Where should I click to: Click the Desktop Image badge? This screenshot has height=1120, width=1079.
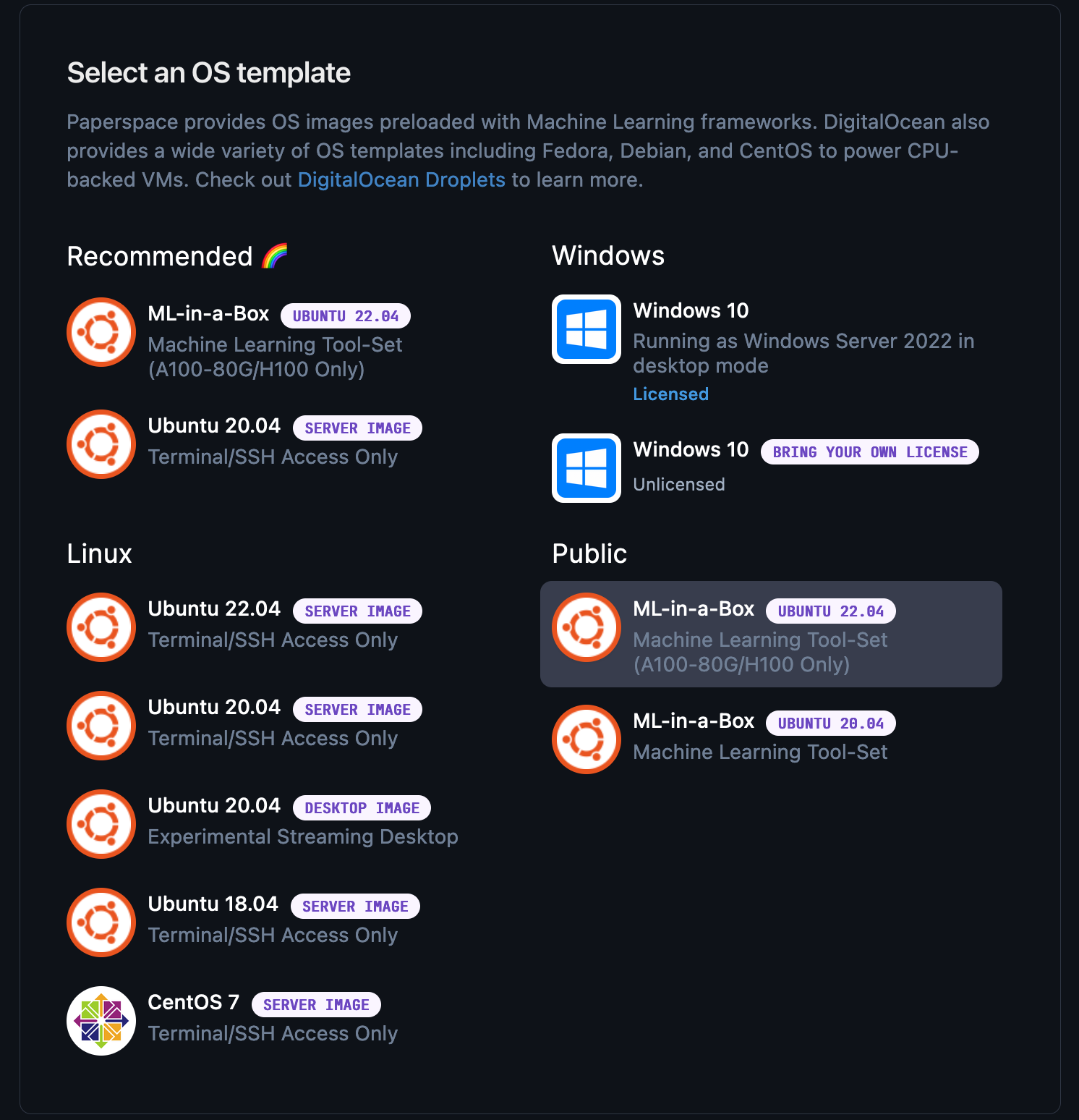pyautogui.click(x=362, y=808)
